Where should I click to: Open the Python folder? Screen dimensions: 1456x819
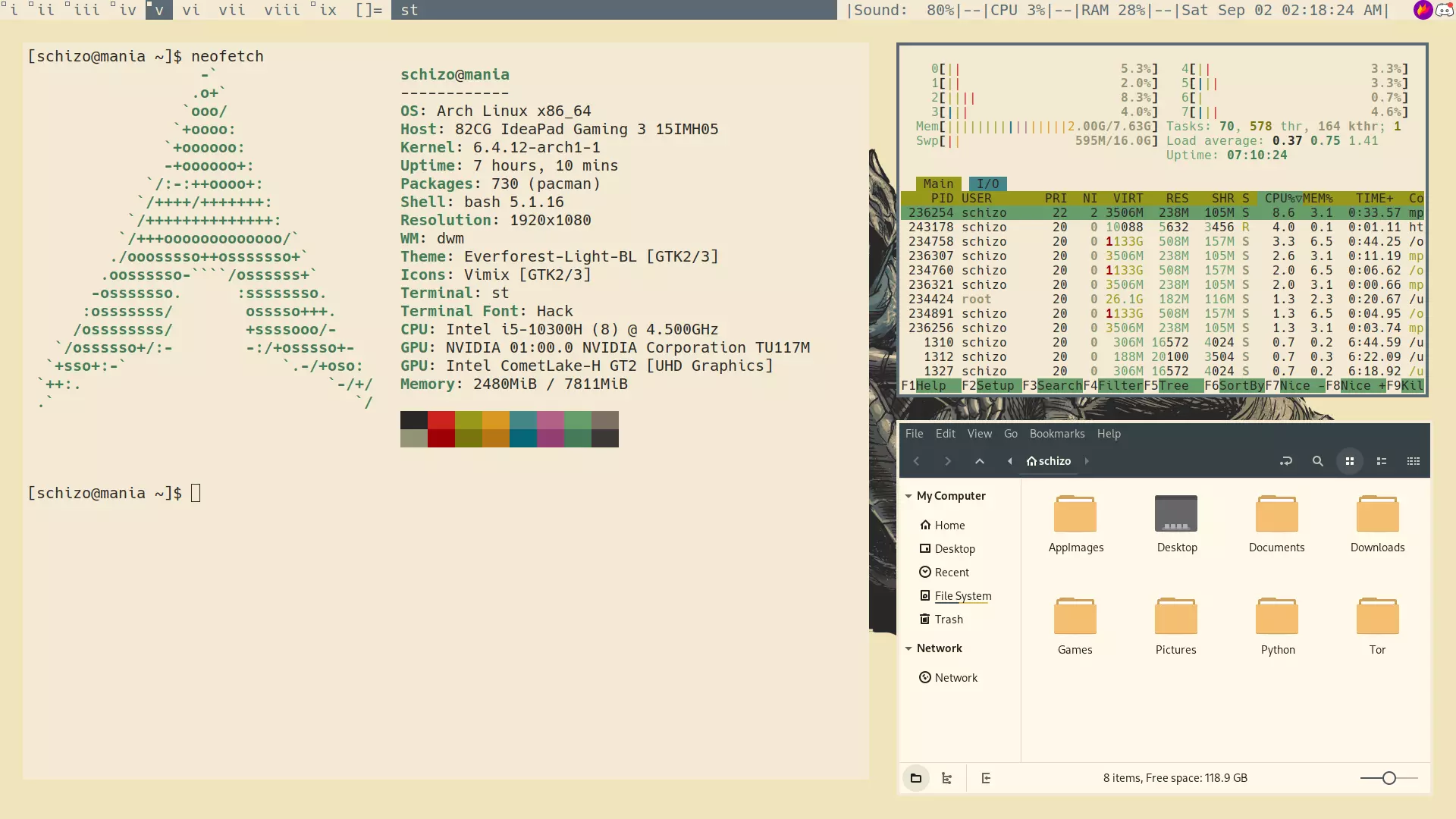point(1277,626)
